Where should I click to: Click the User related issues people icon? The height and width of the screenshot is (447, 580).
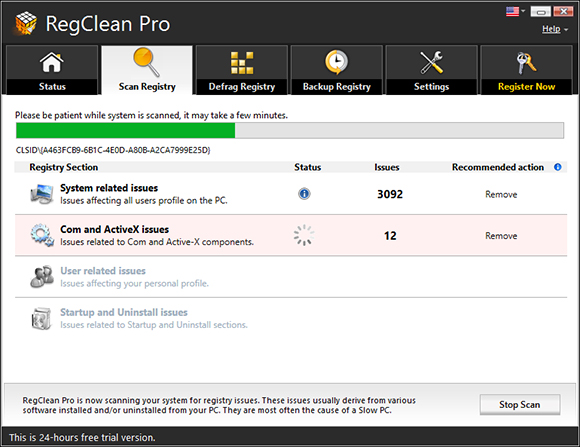(42, 276)
